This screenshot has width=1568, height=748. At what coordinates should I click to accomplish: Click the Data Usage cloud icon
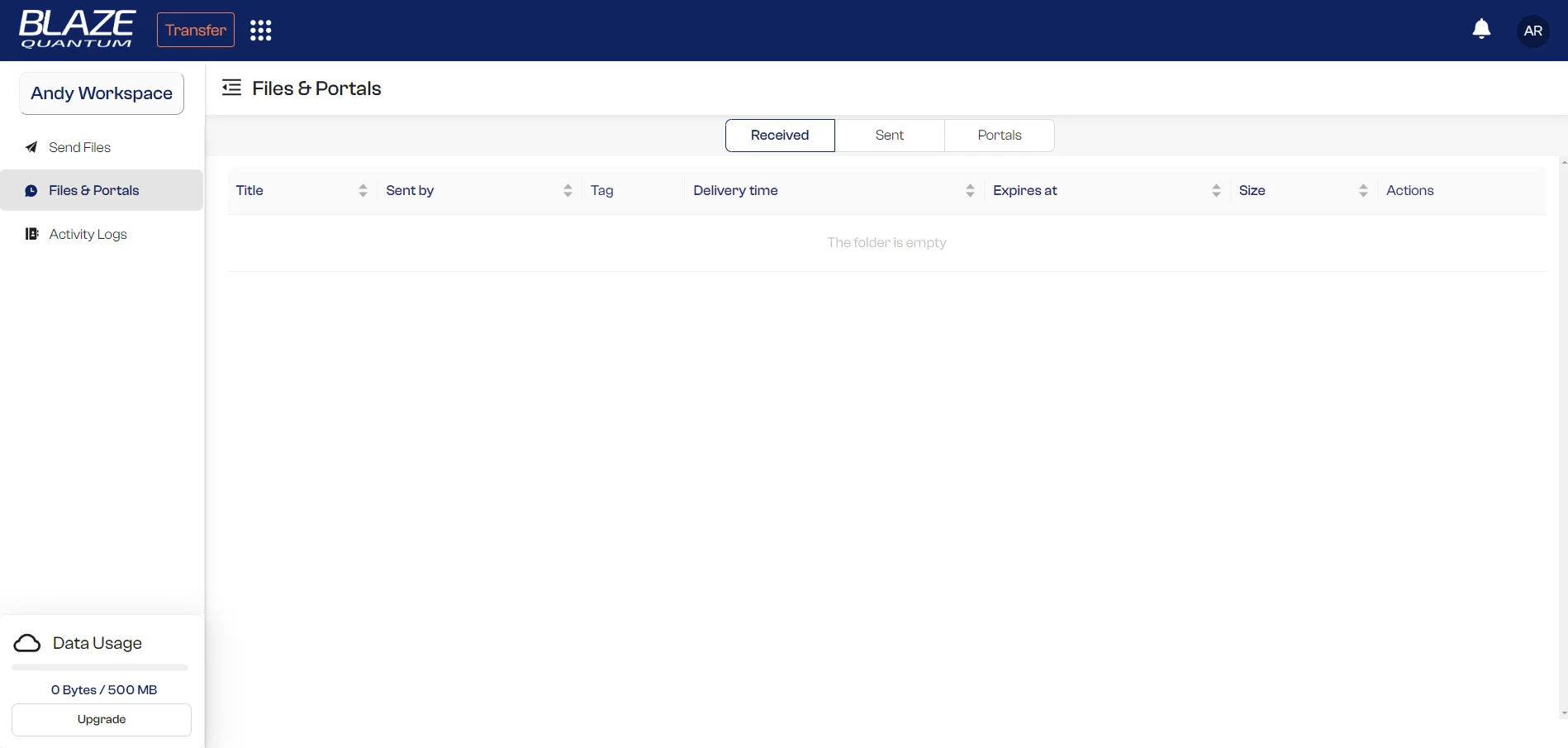pos(26,643)
